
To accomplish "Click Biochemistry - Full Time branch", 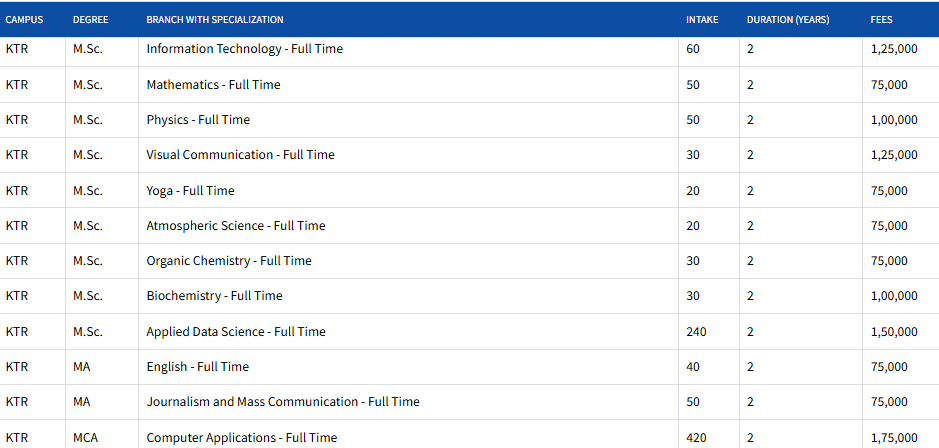I will click(x=214, y=296).
